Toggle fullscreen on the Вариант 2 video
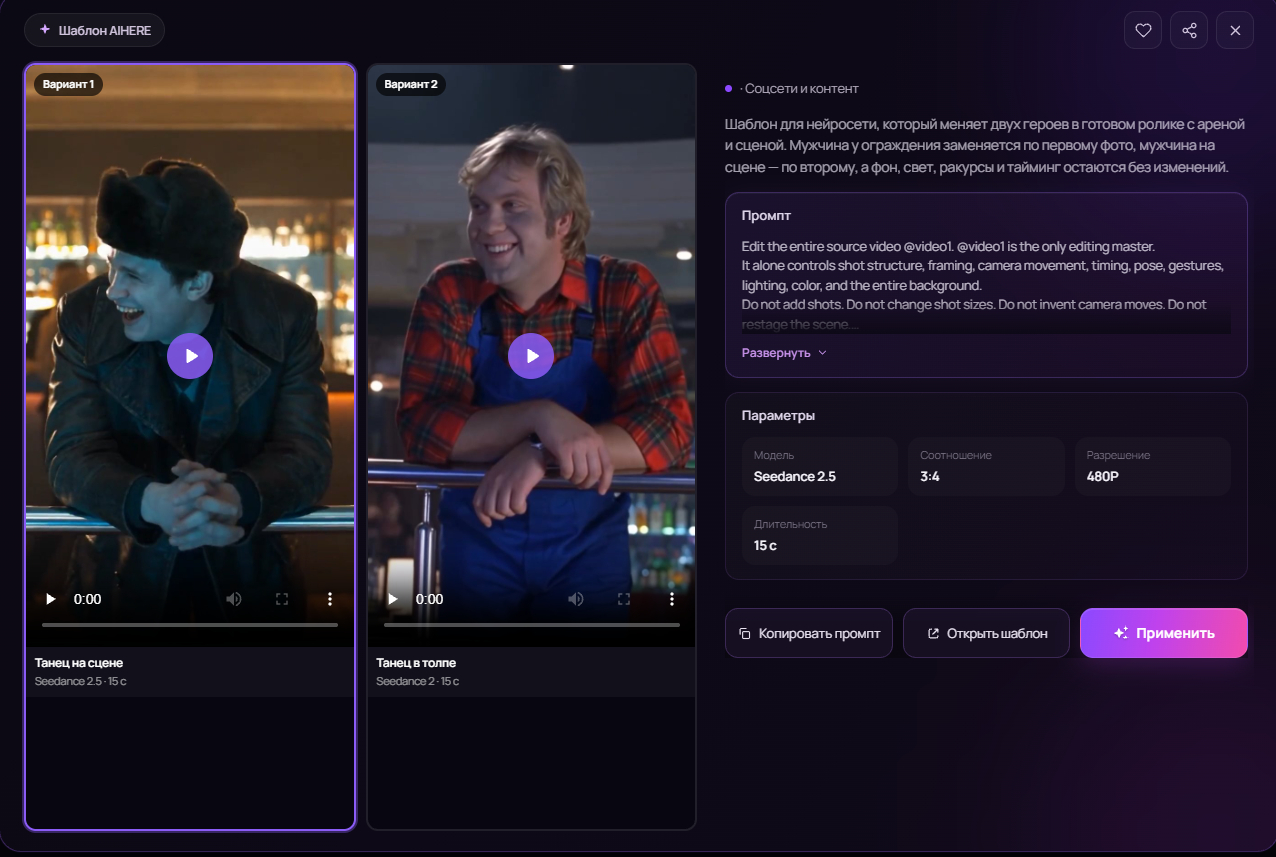1276x857 pixels. [624, 599]
